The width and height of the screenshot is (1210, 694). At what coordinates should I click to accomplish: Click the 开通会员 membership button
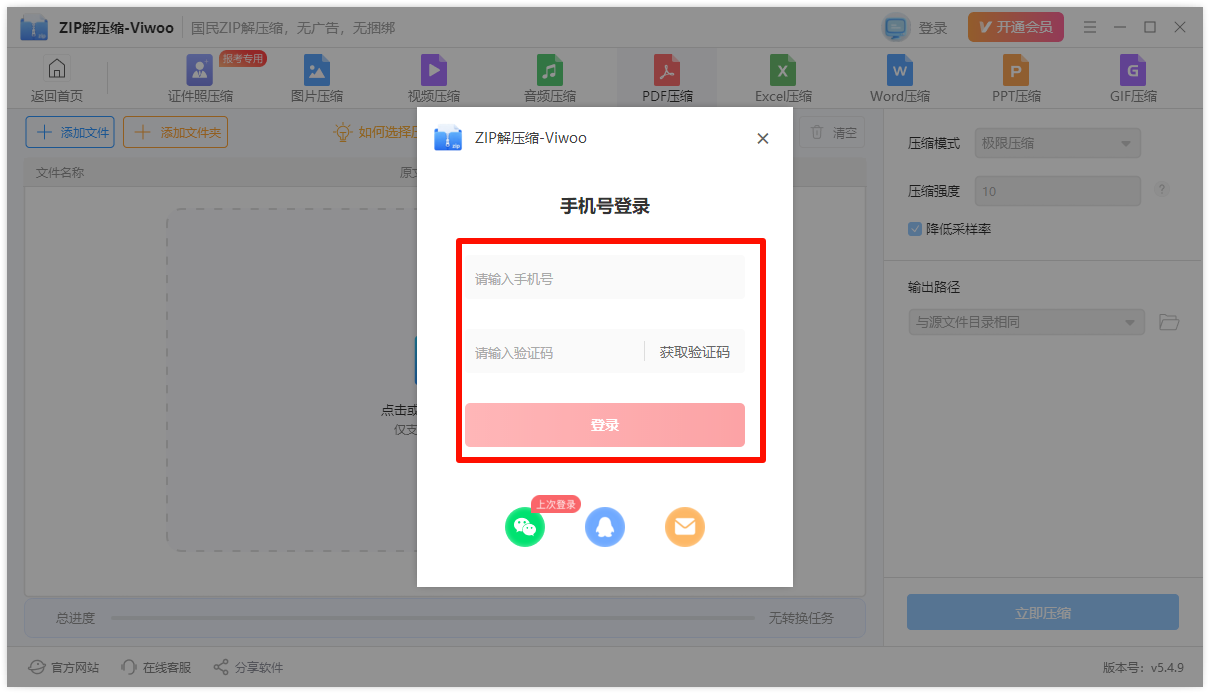coord(1016,27)
